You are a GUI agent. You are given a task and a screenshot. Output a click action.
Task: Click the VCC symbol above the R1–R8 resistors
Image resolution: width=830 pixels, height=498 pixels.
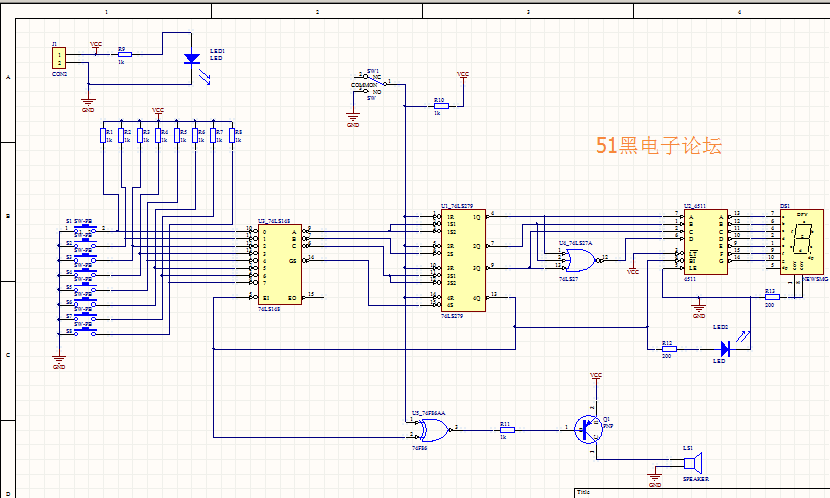[x=158, y=112]
